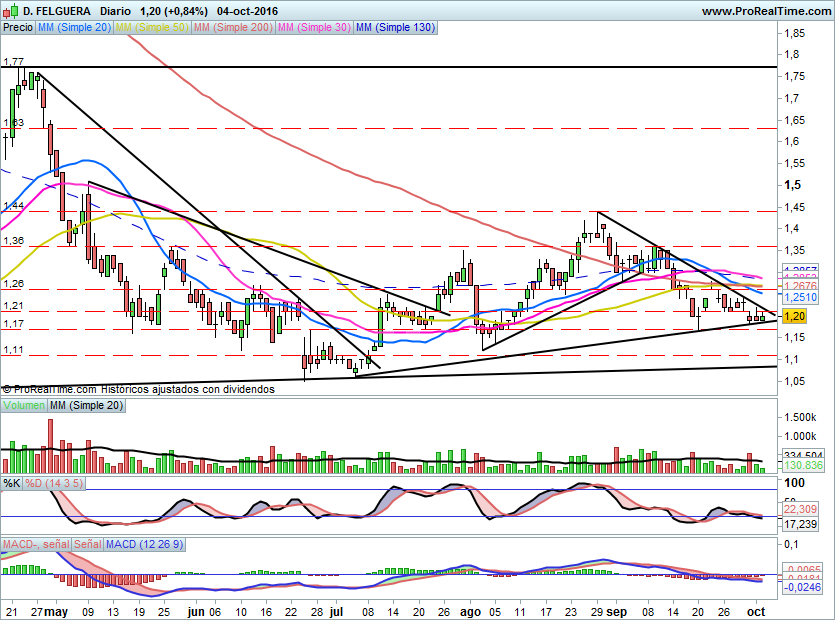Open the %D (14 3 5) stochastic settings

[56, 483]
